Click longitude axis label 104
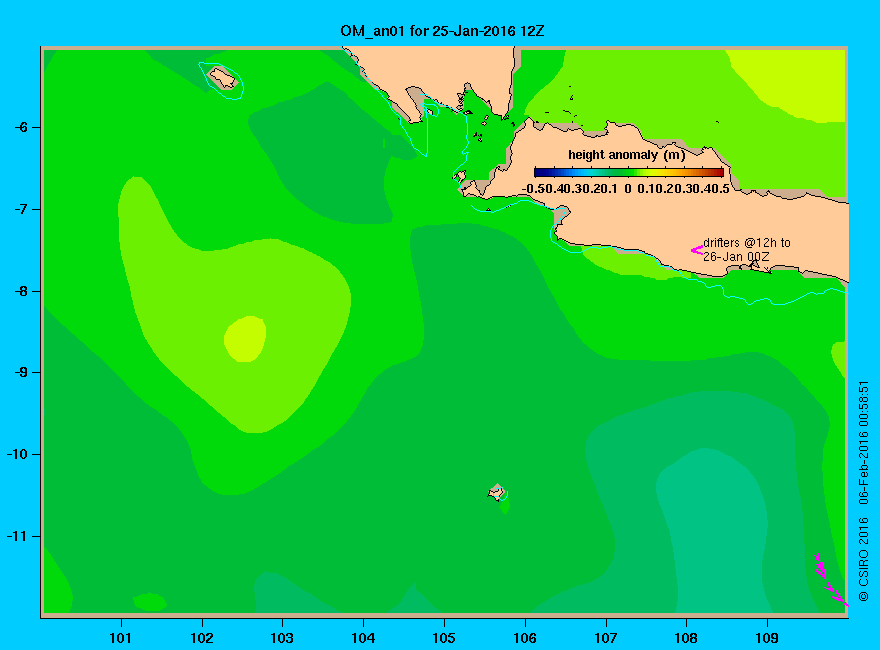 [x=363, y=638]
